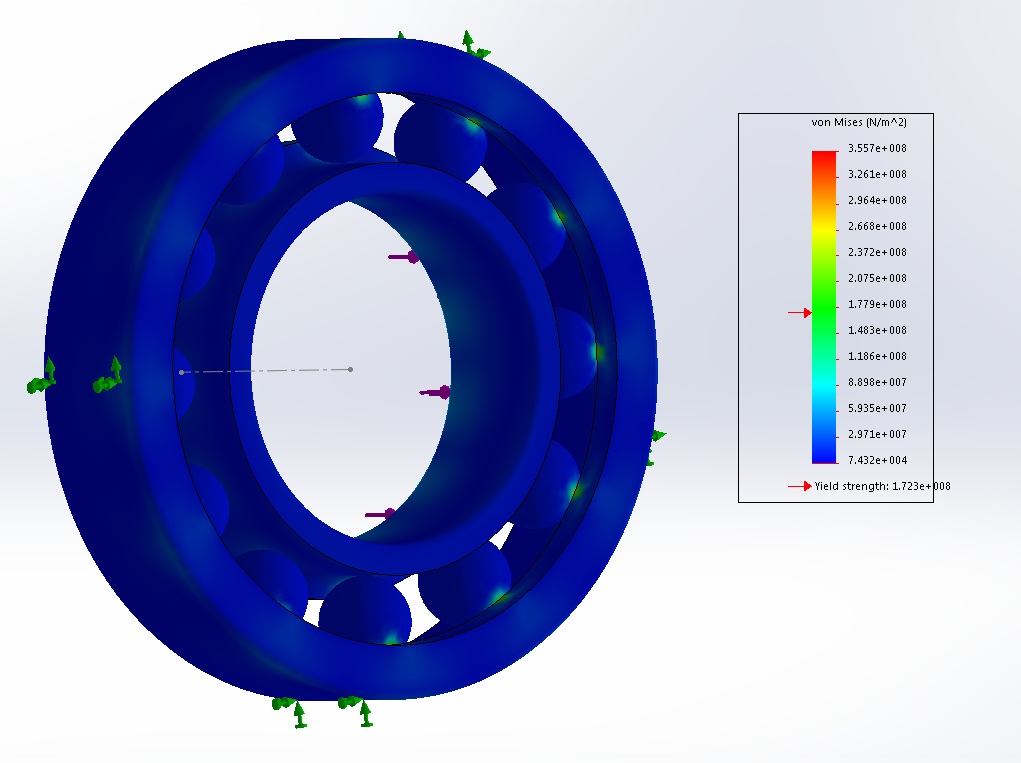Screen dimensions: 1021x763
Task: Click the yellow band of the stress color bar
Action: click(824, 228)
